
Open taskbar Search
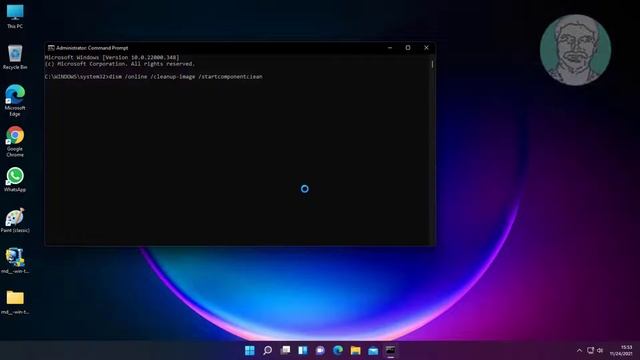pyautogui.click(x=267, y=350)
